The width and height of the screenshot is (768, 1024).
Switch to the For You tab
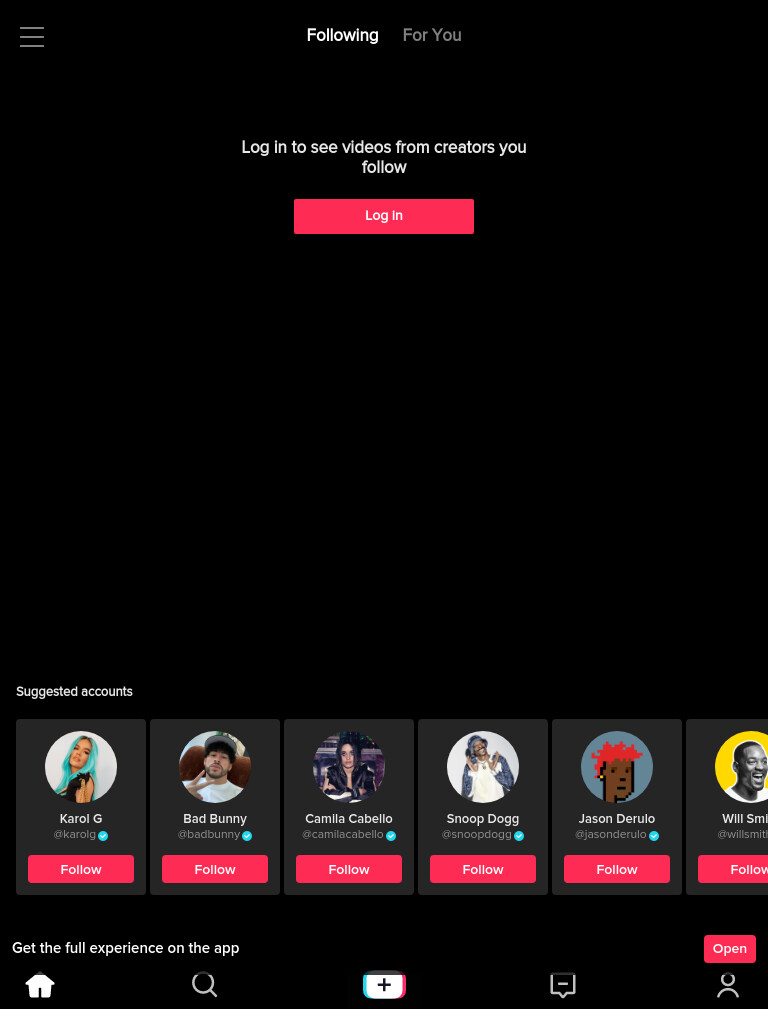coord(432,35)
